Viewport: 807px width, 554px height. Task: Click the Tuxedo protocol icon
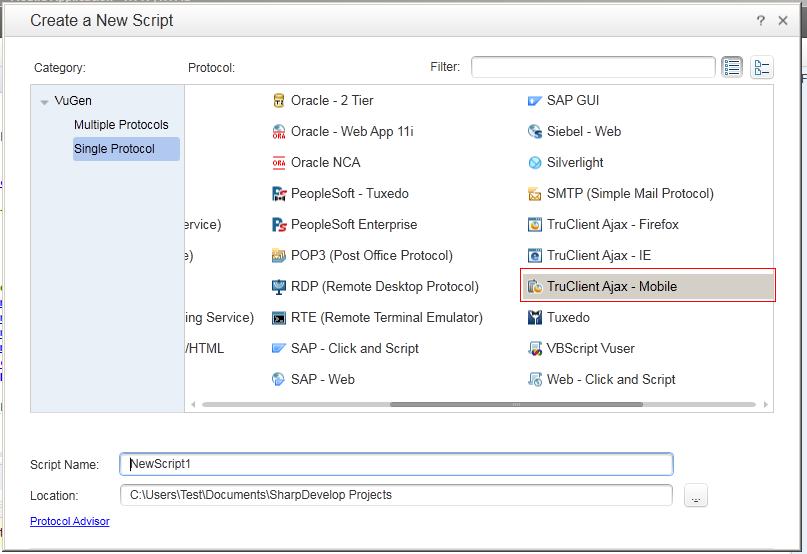535,318
